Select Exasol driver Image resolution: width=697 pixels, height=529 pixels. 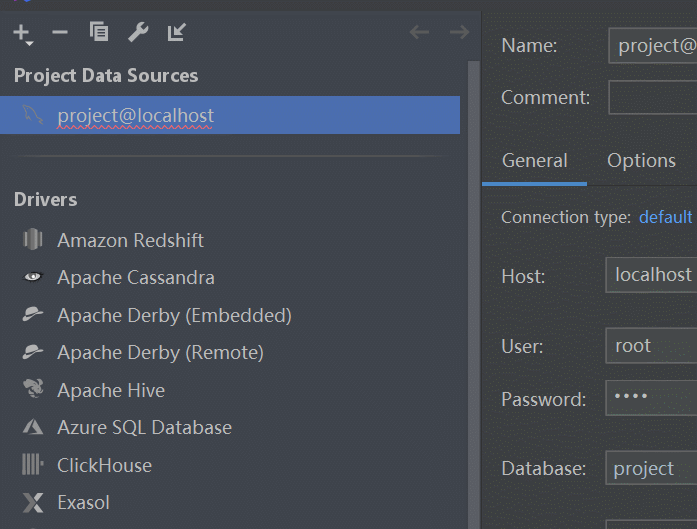point(83,503)
